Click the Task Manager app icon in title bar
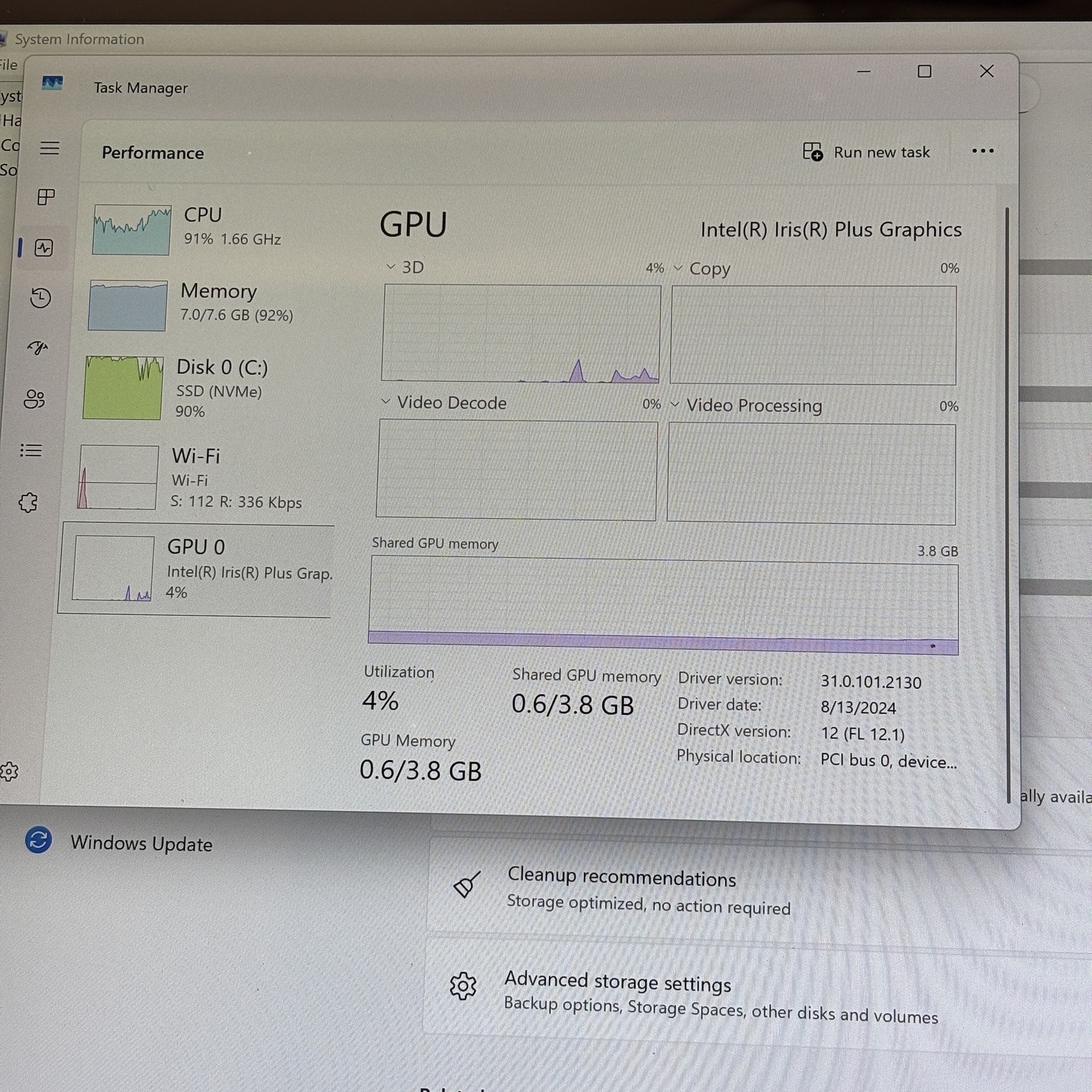Image resolution: width=1092 pixels, height=1092 pixels. (x=53, y=83)
